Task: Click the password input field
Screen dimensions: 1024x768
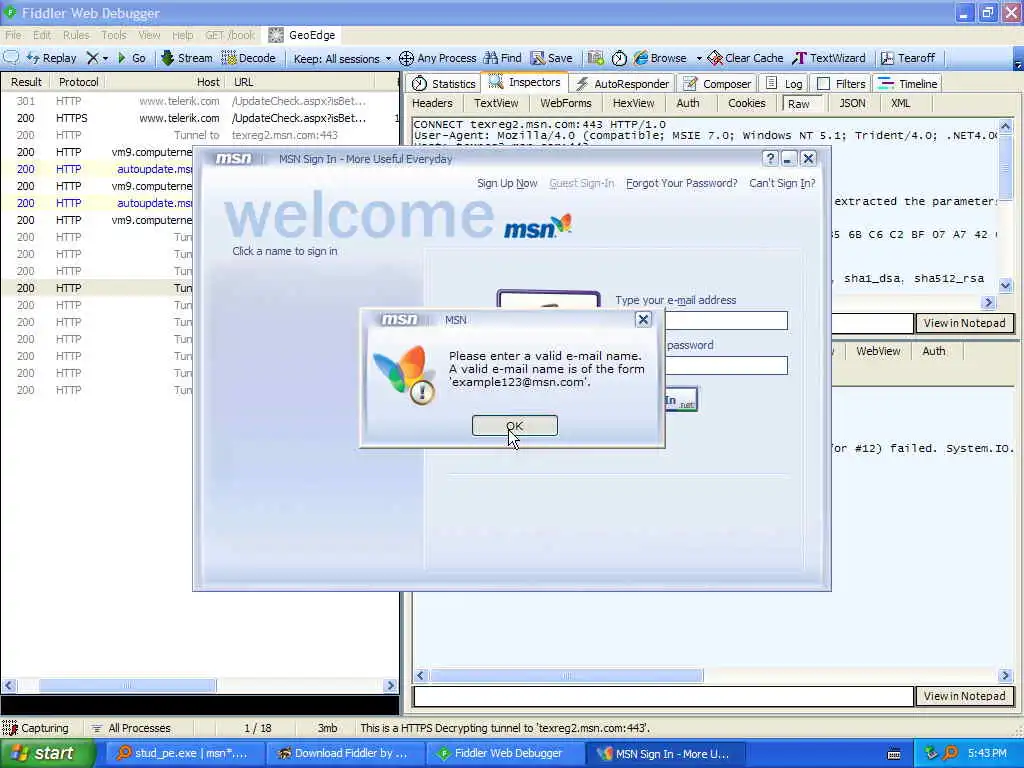Action: click(x=726, y=366)
